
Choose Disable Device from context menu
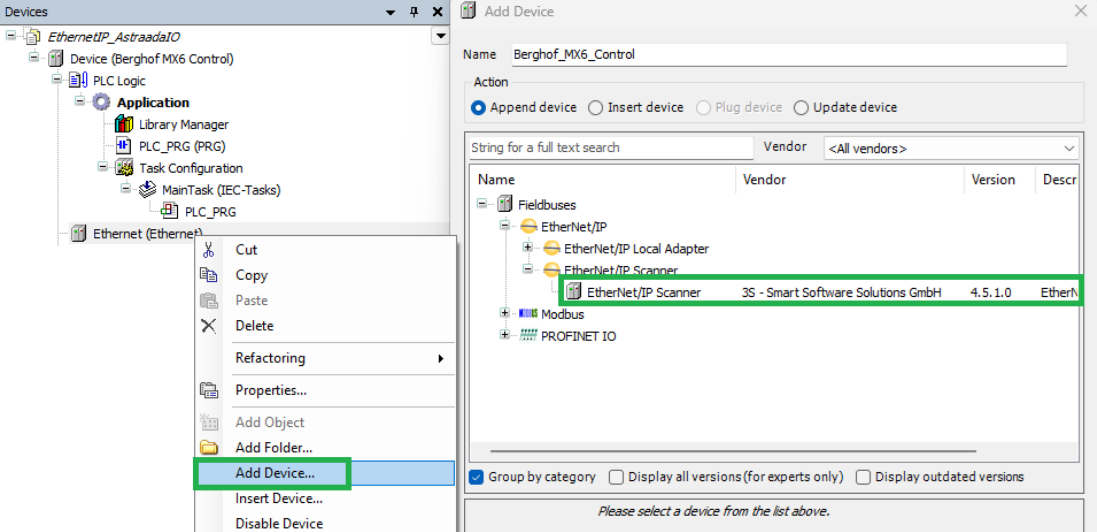pyautogui.click(x=325, y=523)
